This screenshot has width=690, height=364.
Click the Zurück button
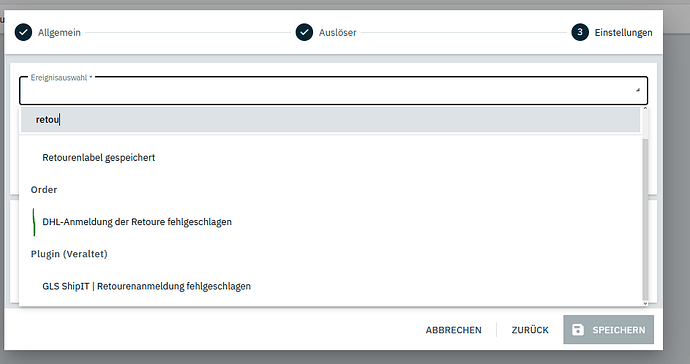pos(530,330)
